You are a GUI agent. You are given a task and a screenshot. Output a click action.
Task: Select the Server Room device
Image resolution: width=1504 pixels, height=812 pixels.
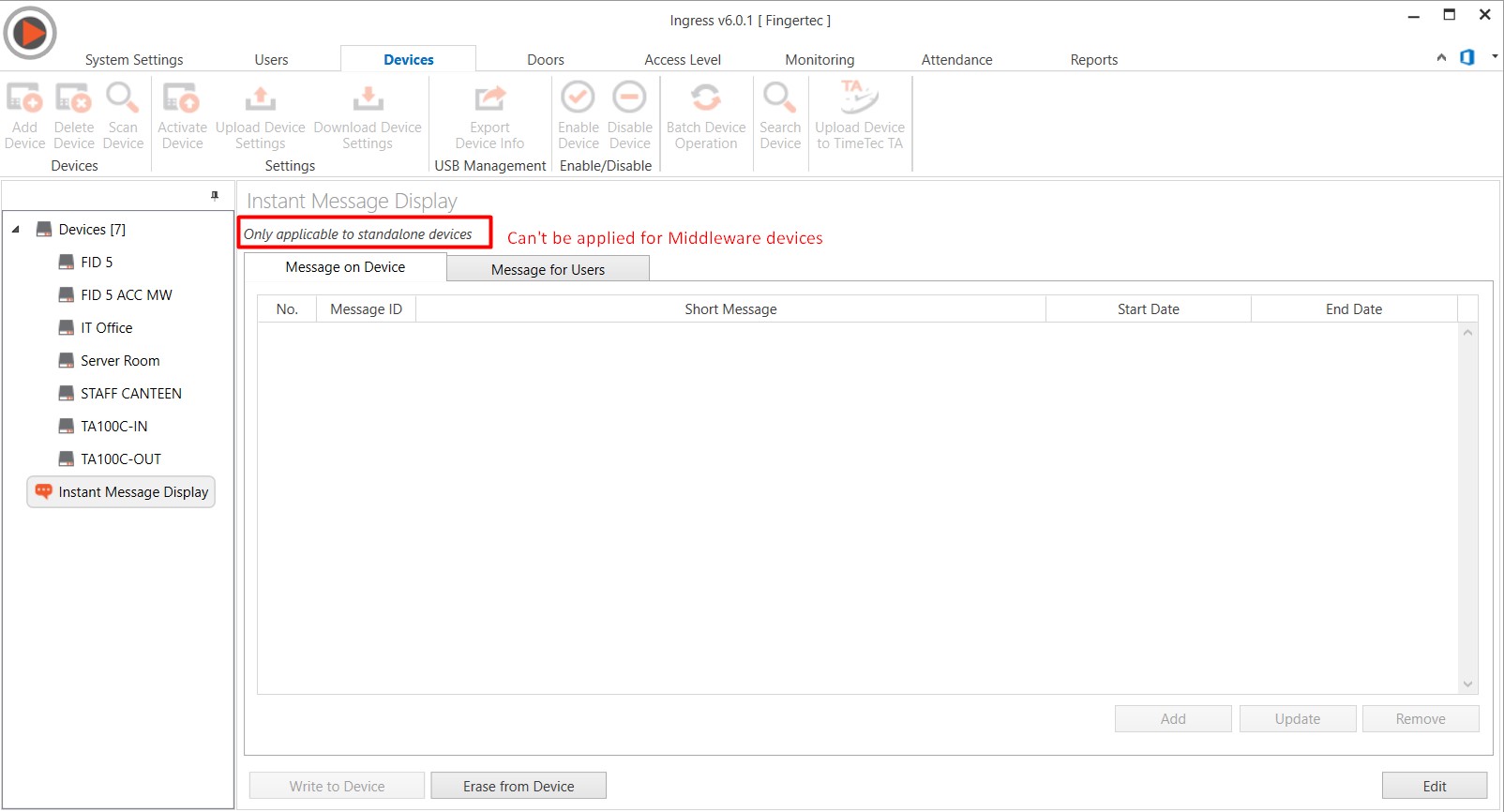120,361
